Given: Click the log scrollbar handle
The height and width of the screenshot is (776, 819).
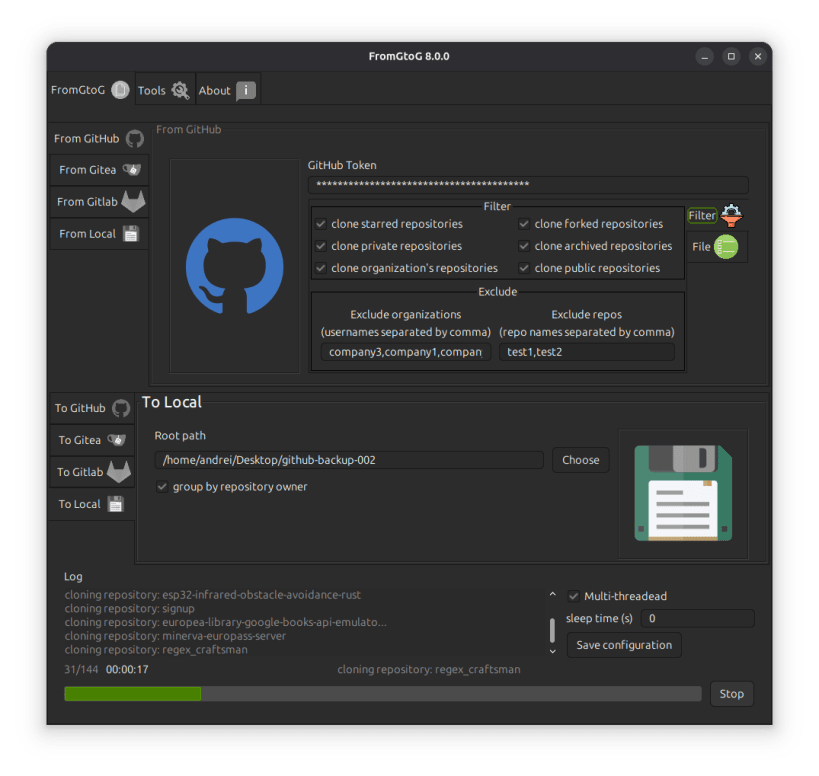Looking at the screenshot, I should click(x=553, y=629).
